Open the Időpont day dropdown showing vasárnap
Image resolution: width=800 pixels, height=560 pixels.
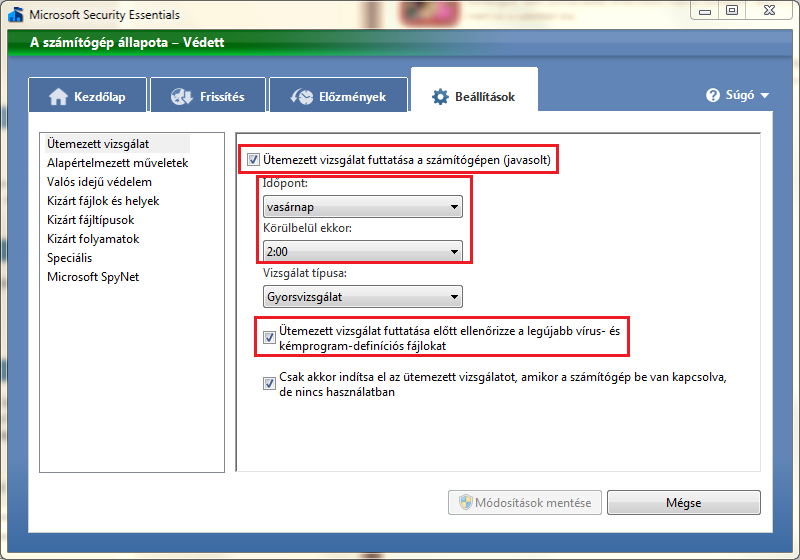point(362,208)
